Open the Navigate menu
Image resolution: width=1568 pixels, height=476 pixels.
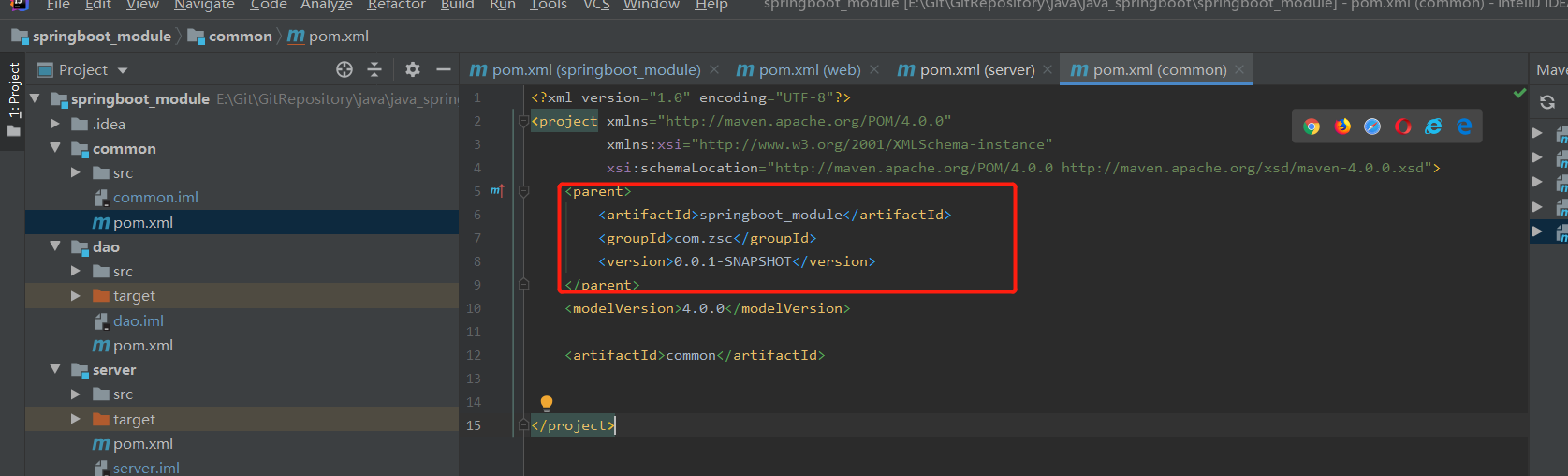click(x=204, y=5)
